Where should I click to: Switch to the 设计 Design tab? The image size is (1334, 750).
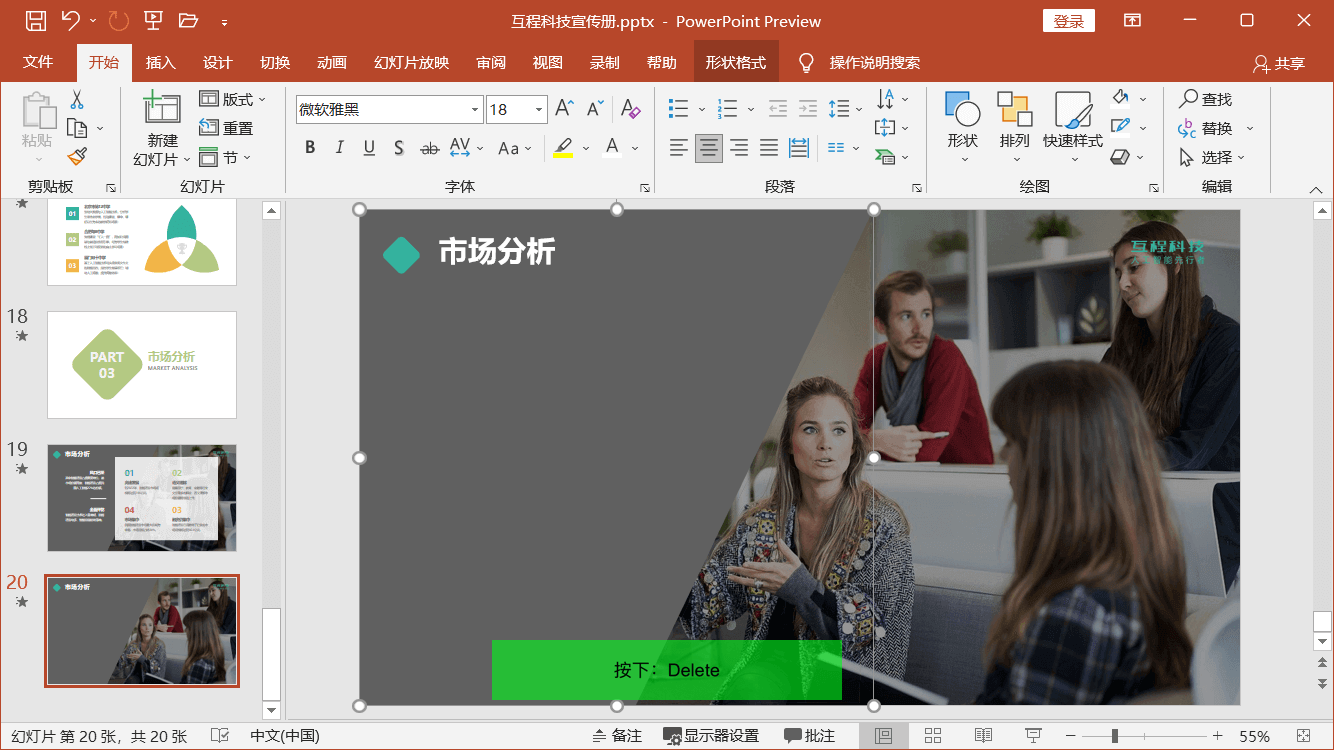(x=217, y=62)
